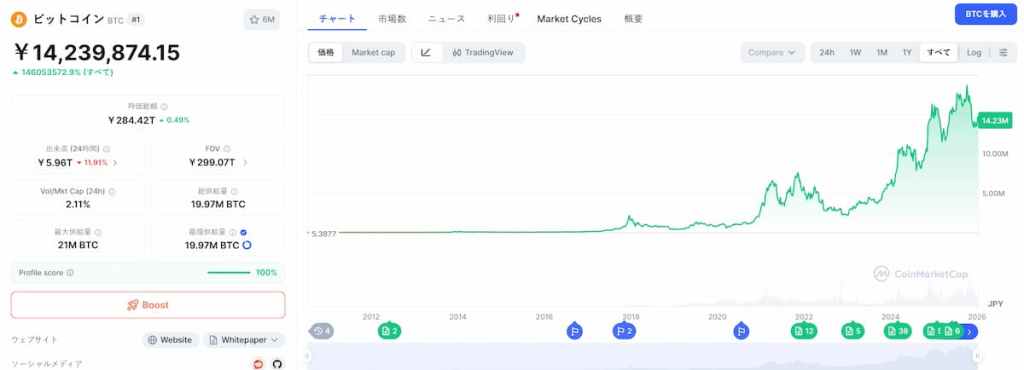The height and width of the screenshot is (370, 1024).
Task: Click the BTCを購入 buy button
Action: (985, 14)
